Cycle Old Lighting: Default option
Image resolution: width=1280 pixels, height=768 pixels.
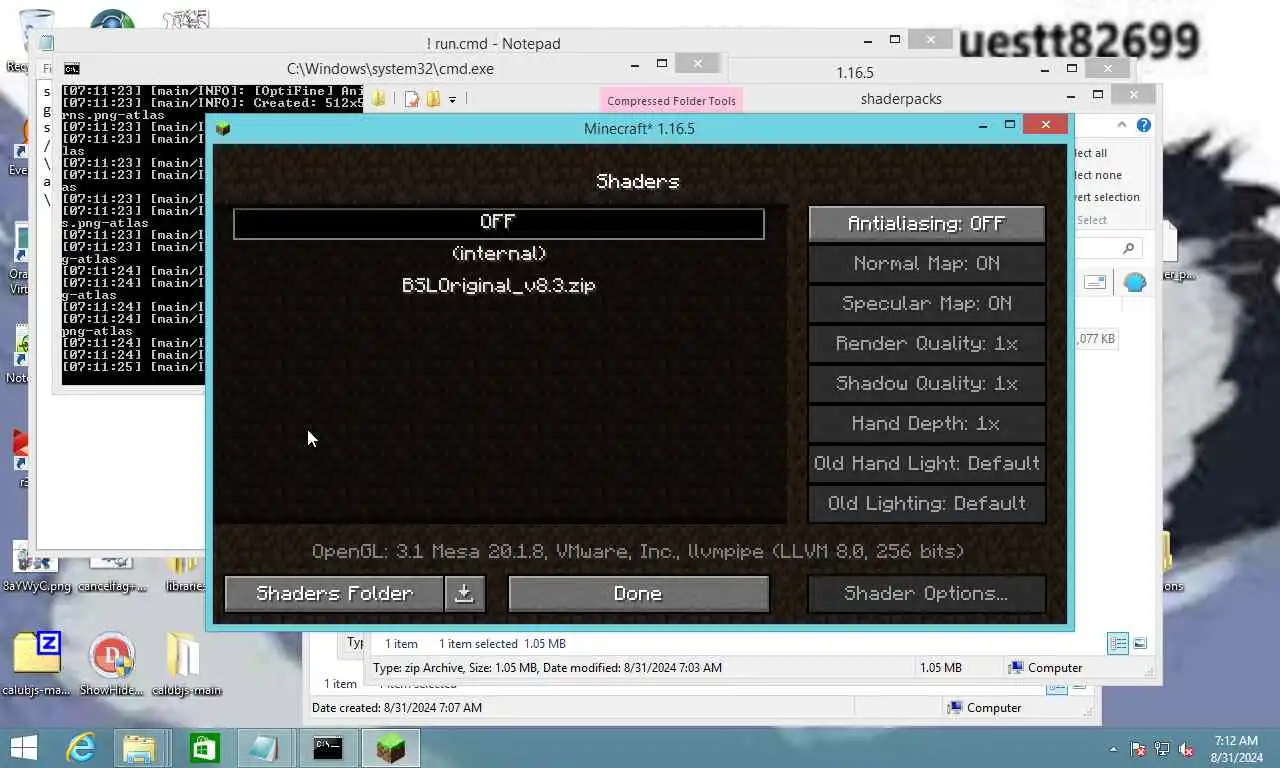(926, 504)
